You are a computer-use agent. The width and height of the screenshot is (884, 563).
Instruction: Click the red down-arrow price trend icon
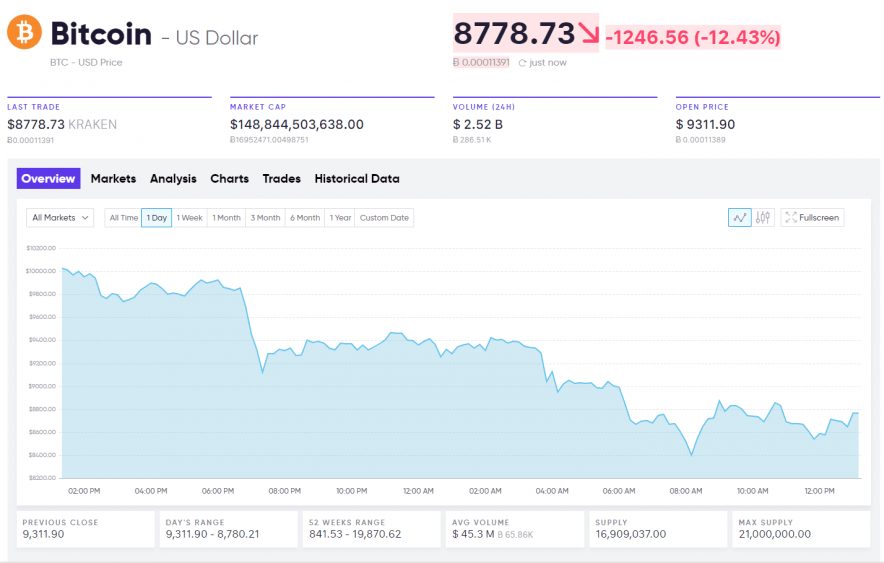589,34
